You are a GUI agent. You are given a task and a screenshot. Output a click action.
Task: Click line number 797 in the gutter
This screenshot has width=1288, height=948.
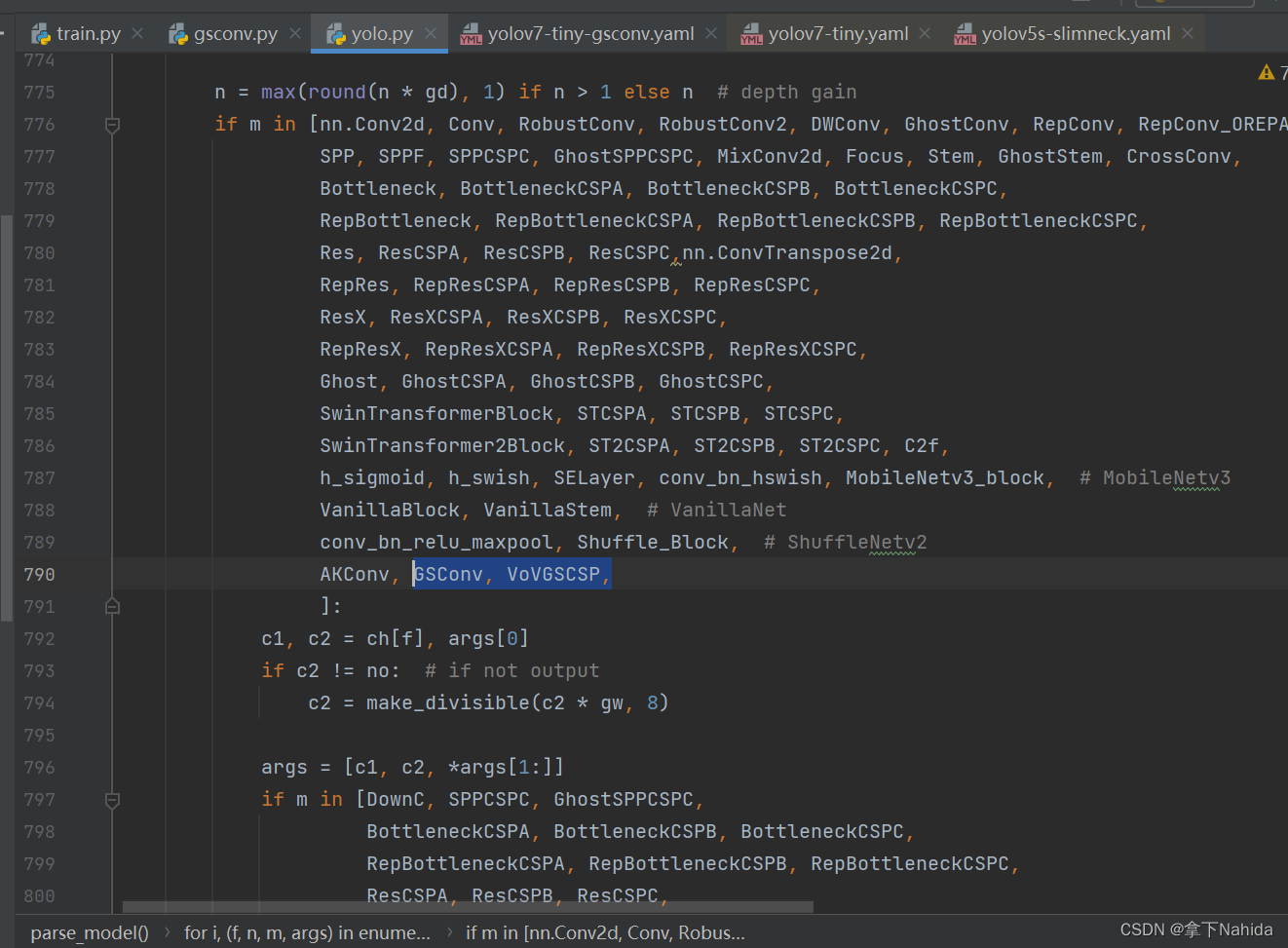[40, 800]
